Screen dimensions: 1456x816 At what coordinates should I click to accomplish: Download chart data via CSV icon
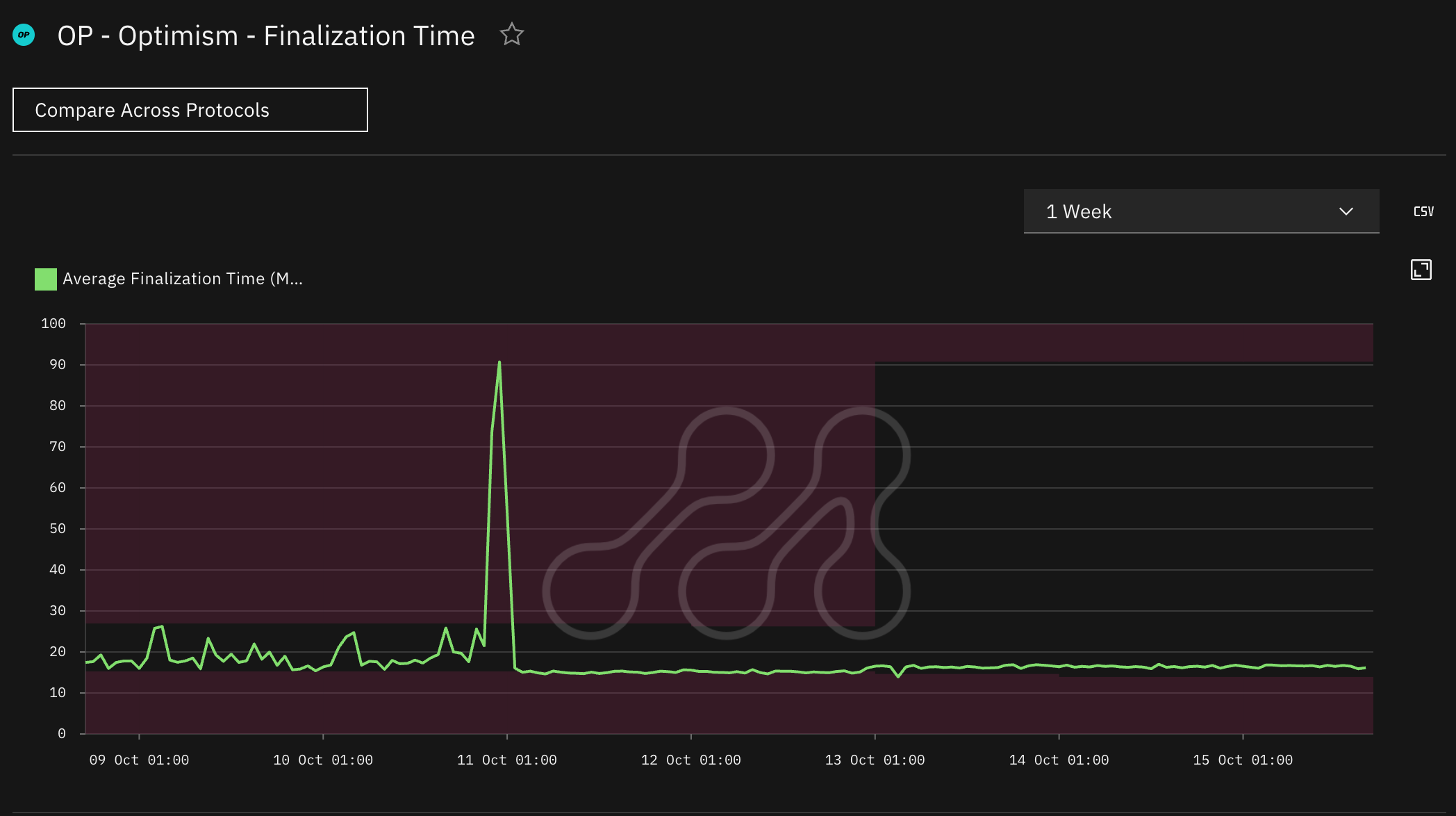pos(1423,211)
